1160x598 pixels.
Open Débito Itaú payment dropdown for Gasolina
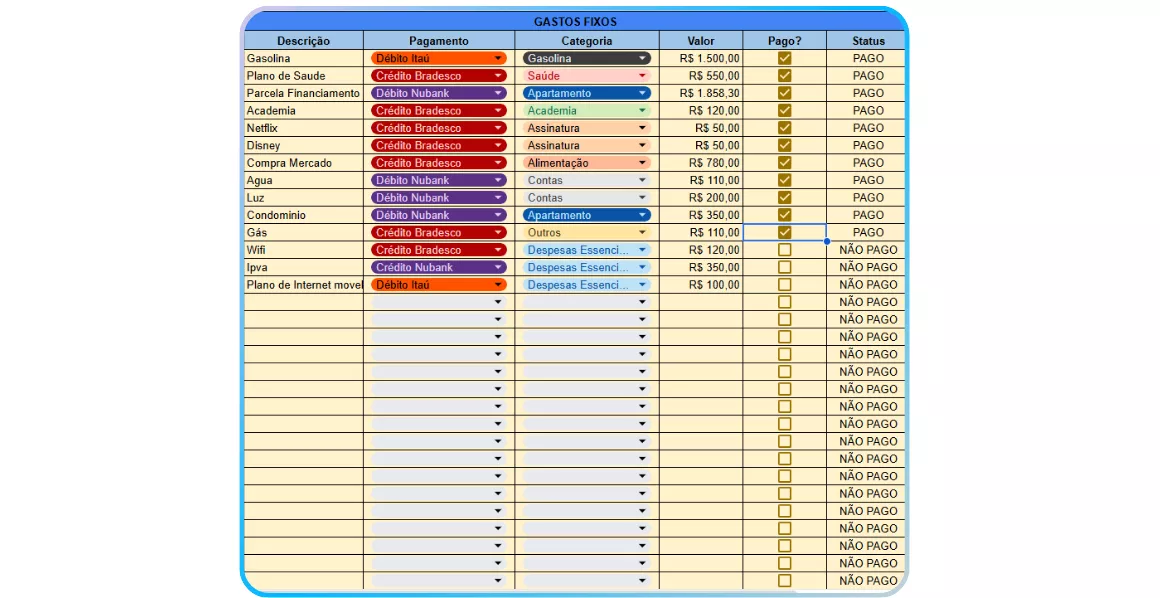click(x=498, y=58)
